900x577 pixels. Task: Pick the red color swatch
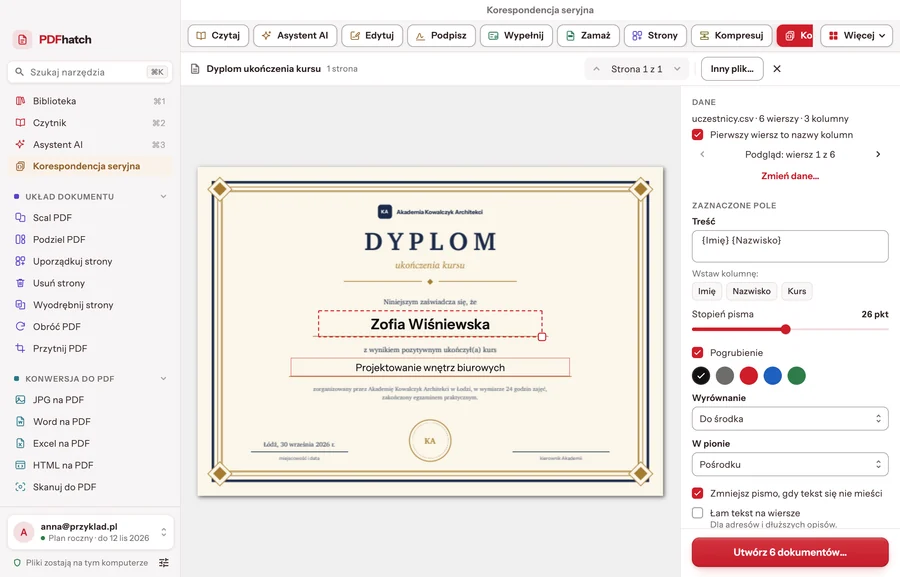click(748, 376)
